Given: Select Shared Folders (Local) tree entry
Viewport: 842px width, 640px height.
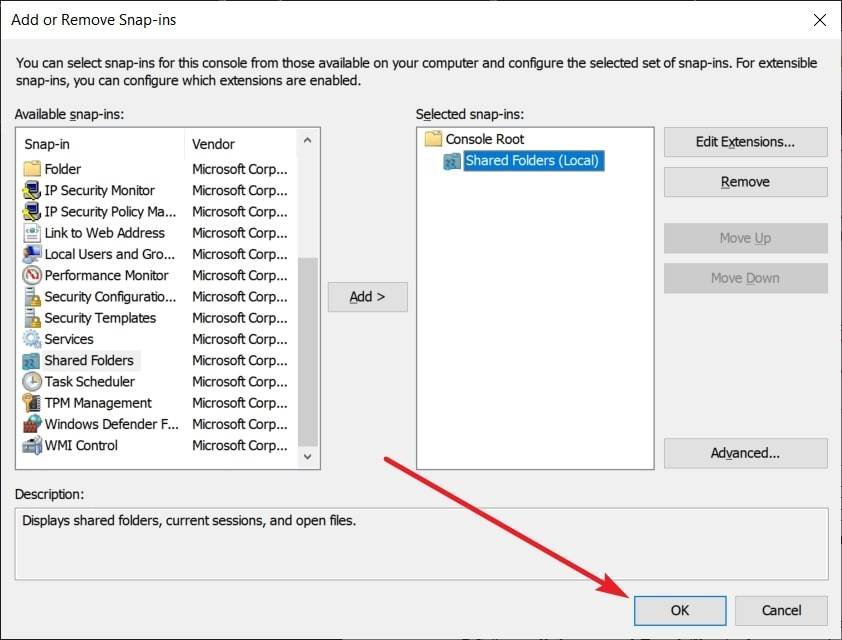Looking at the screenshot, I should (x=534, y=161).
